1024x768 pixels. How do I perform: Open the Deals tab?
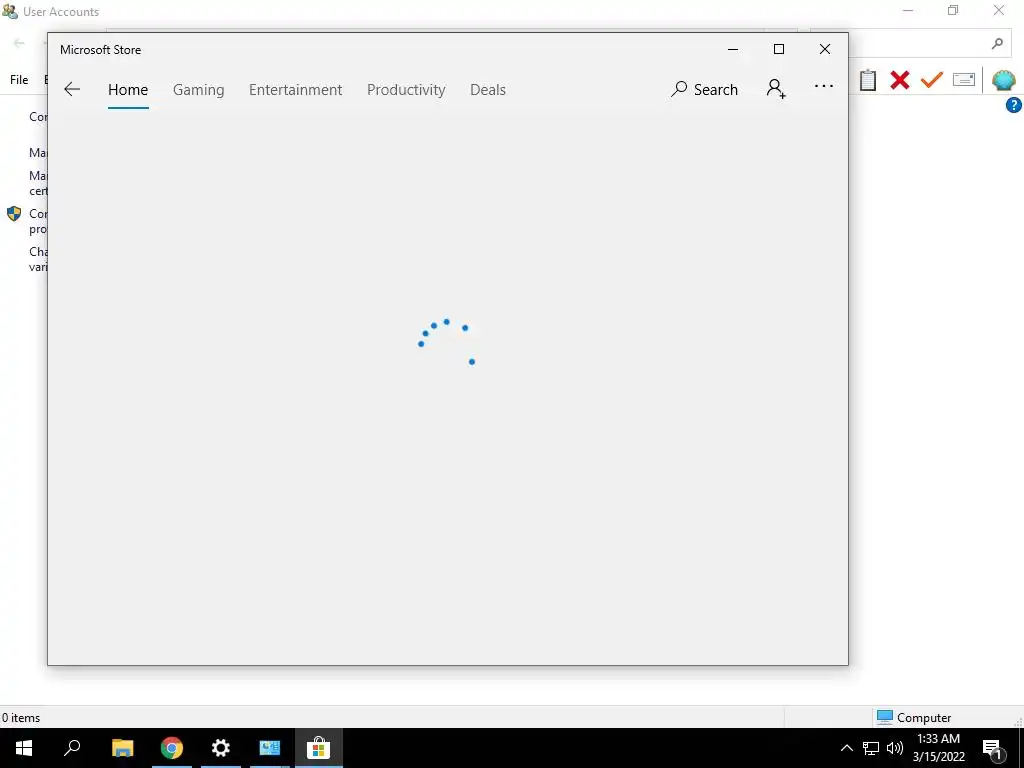pos(488,89)
